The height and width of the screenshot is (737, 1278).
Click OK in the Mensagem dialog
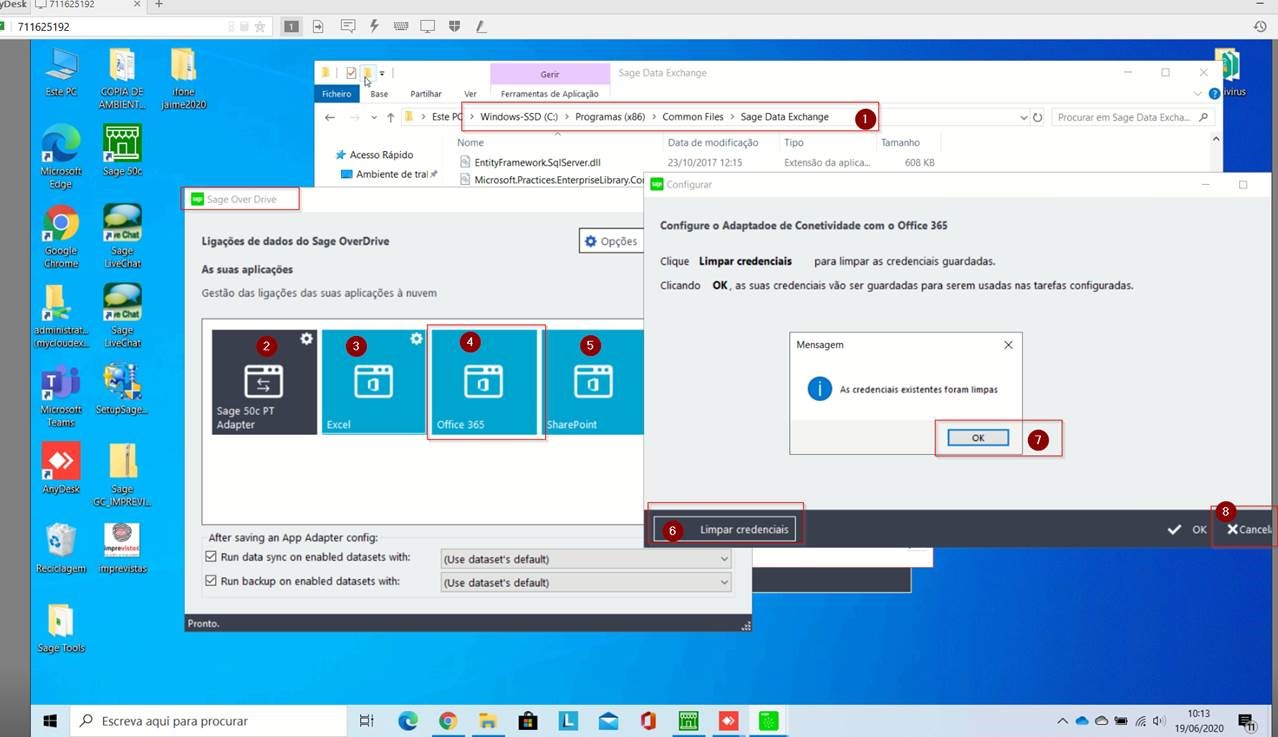click(x=977, y=438)
